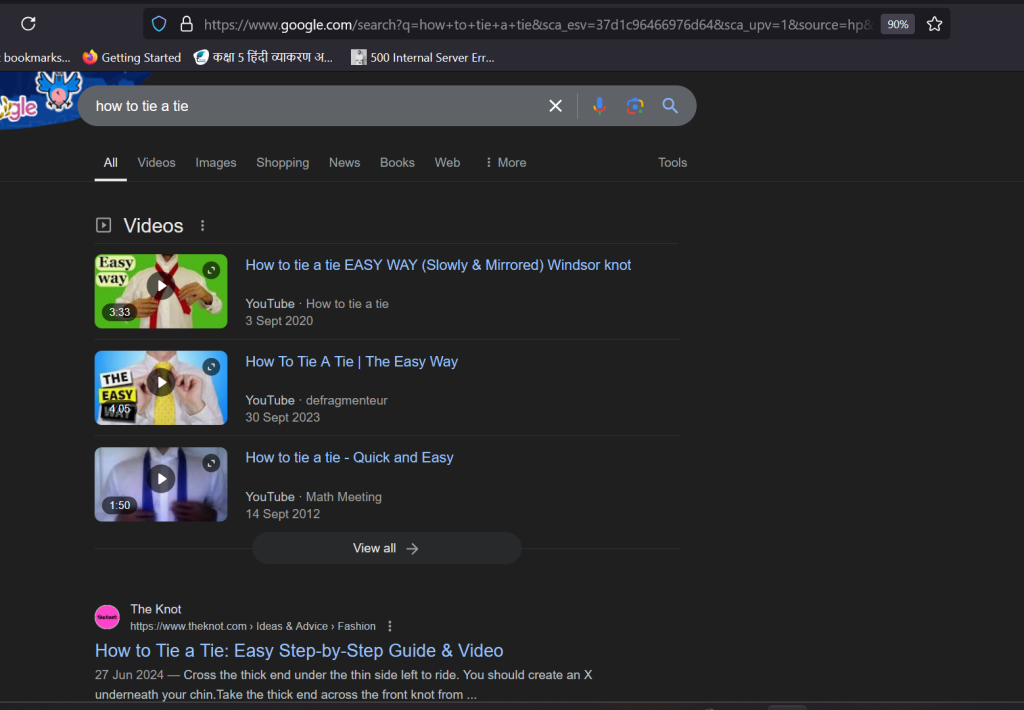Click the 'defragmenteur' channel name
The height and width of the screenshot is (710, 1024).
347,400
